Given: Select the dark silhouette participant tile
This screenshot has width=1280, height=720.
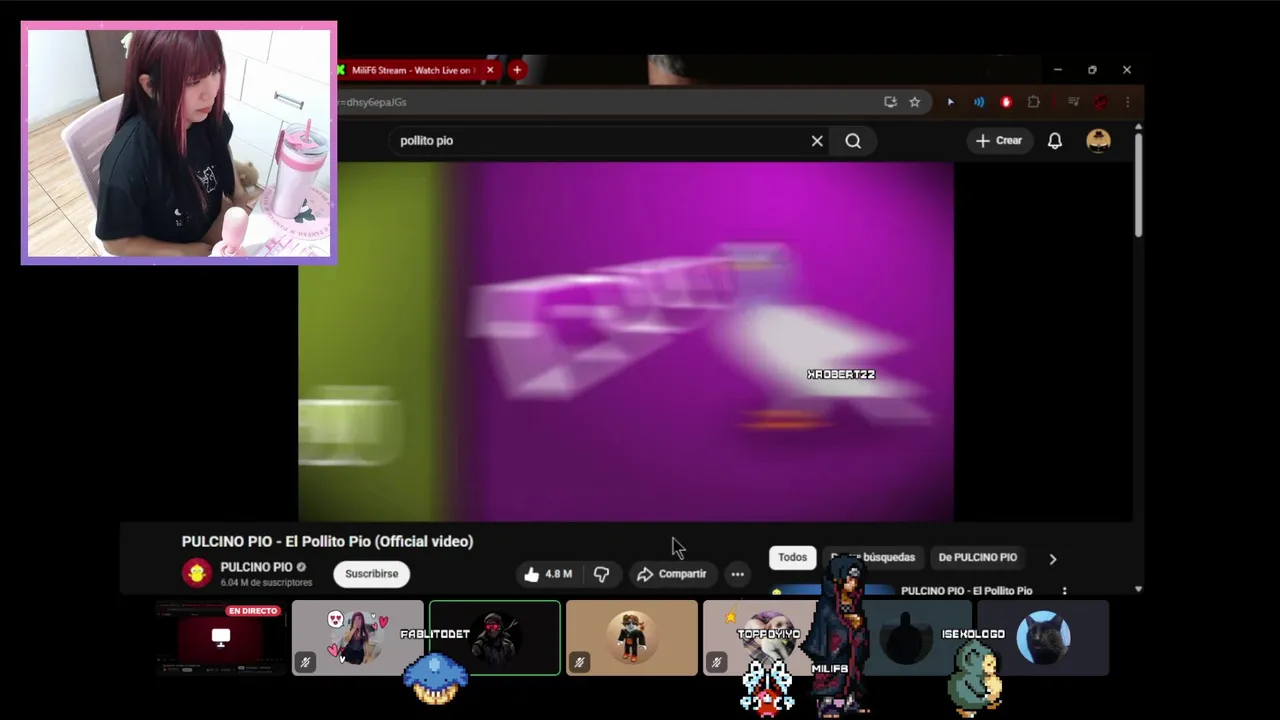Looking at the screenshot, I should [x=907, y=637].
